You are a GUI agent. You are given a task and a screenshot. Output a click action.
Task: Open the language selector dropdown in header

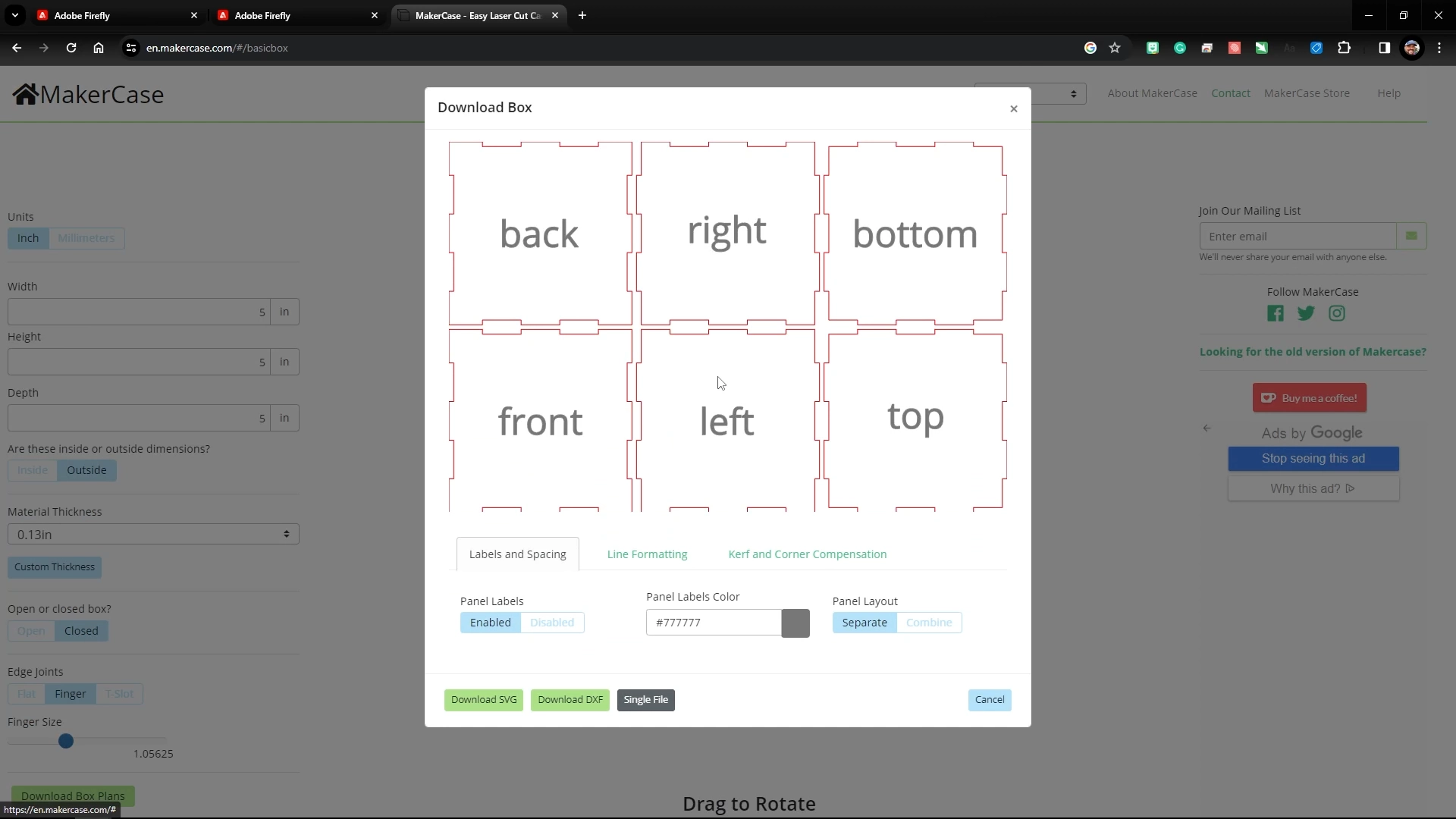point(1030,93)
